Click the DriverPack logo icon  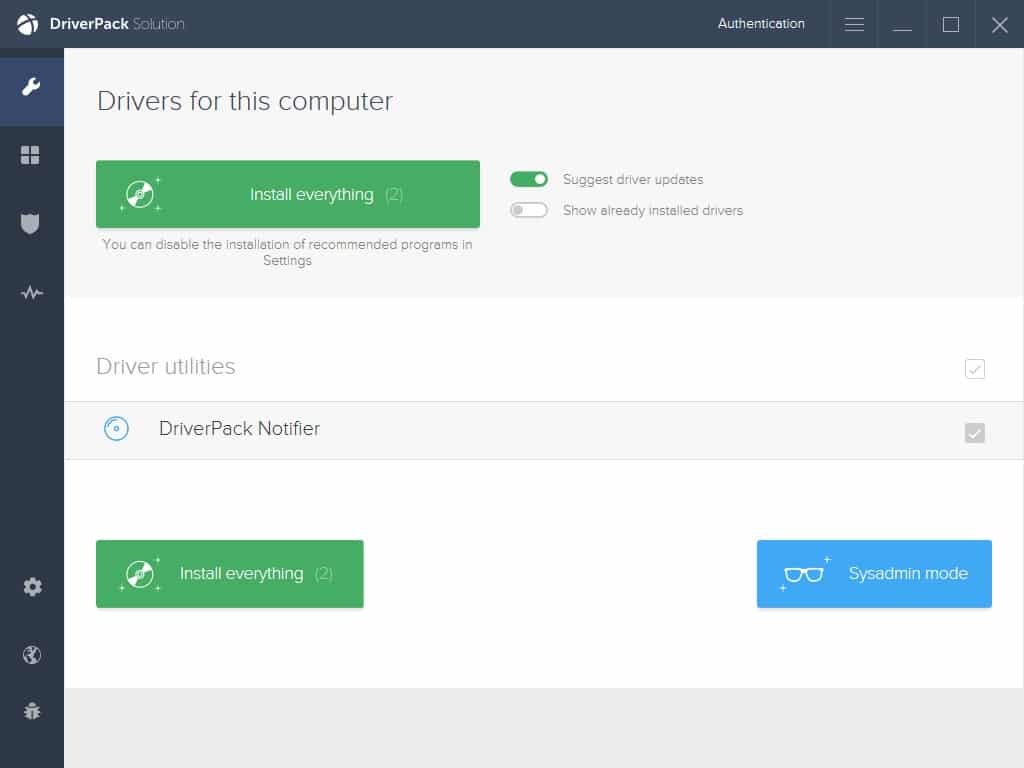(x=27, y=24)
